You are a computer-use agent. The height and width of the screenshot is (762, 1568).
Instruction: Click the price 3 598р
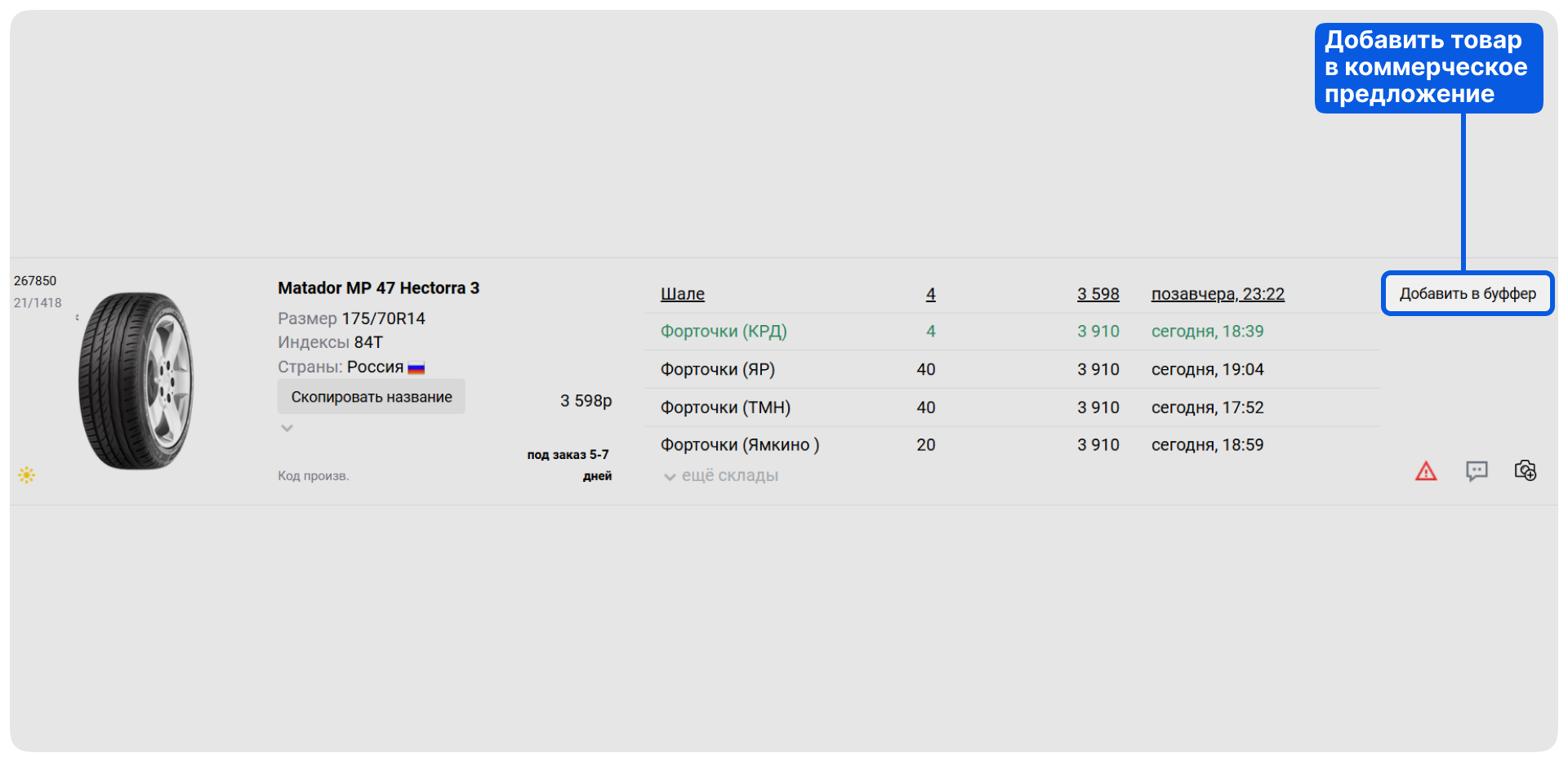tap(586, 401)
